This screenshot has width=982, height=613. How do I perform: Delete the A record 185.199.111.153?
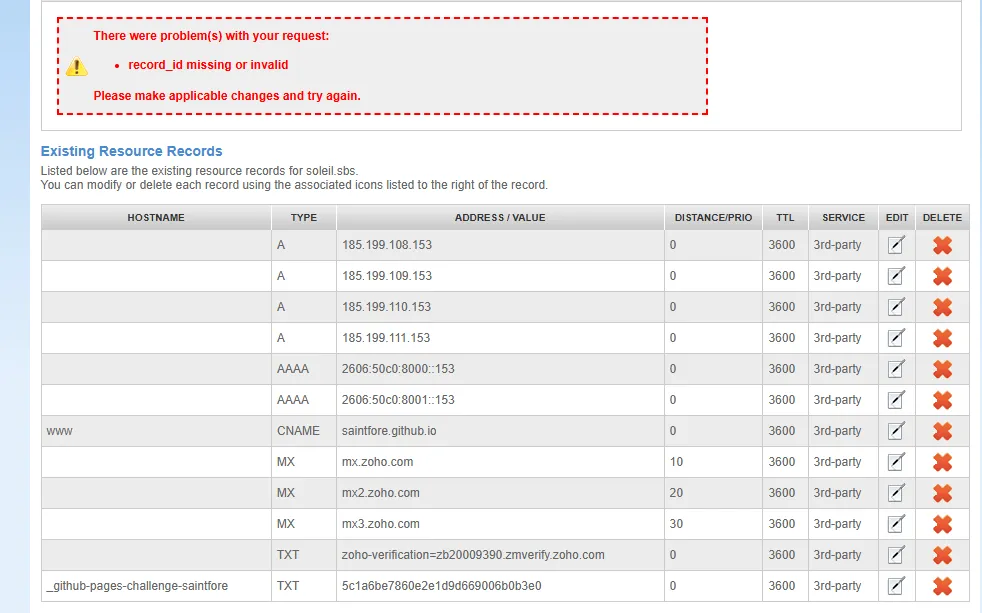pos(942,338)
